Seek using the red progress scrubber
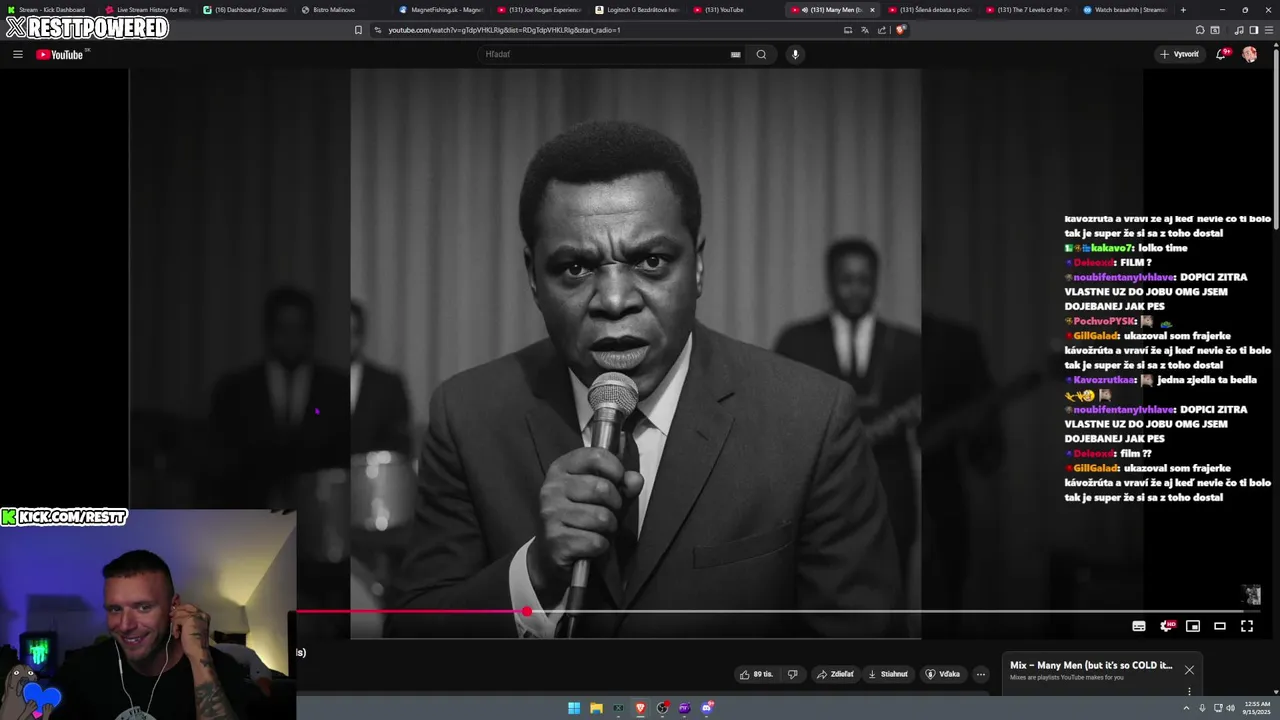The image size is (1280, 720). pyautogui.click(x=527, y=611)
